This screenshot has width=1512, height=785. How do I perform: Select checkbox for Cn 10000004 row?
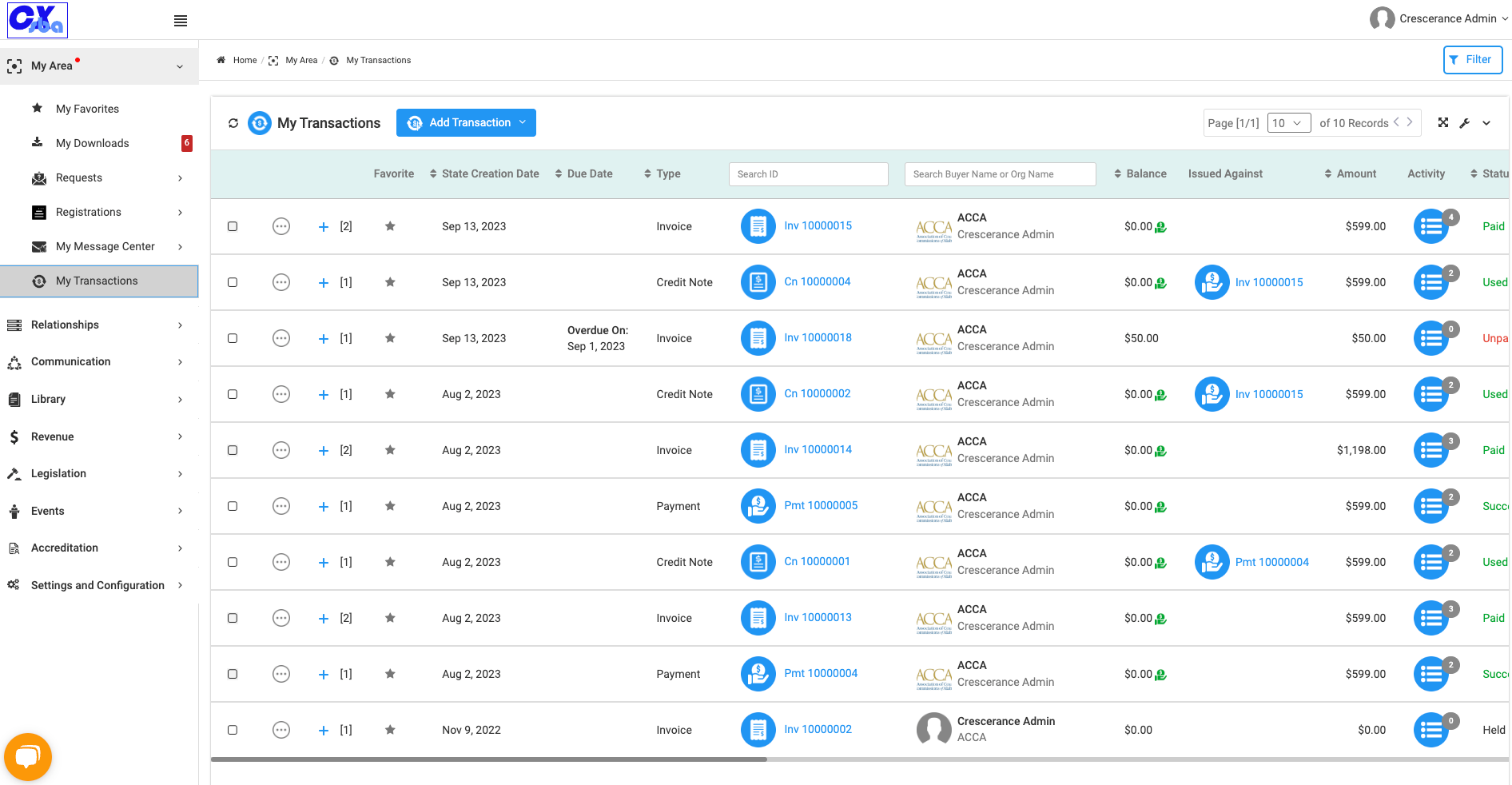coord(233,282)
